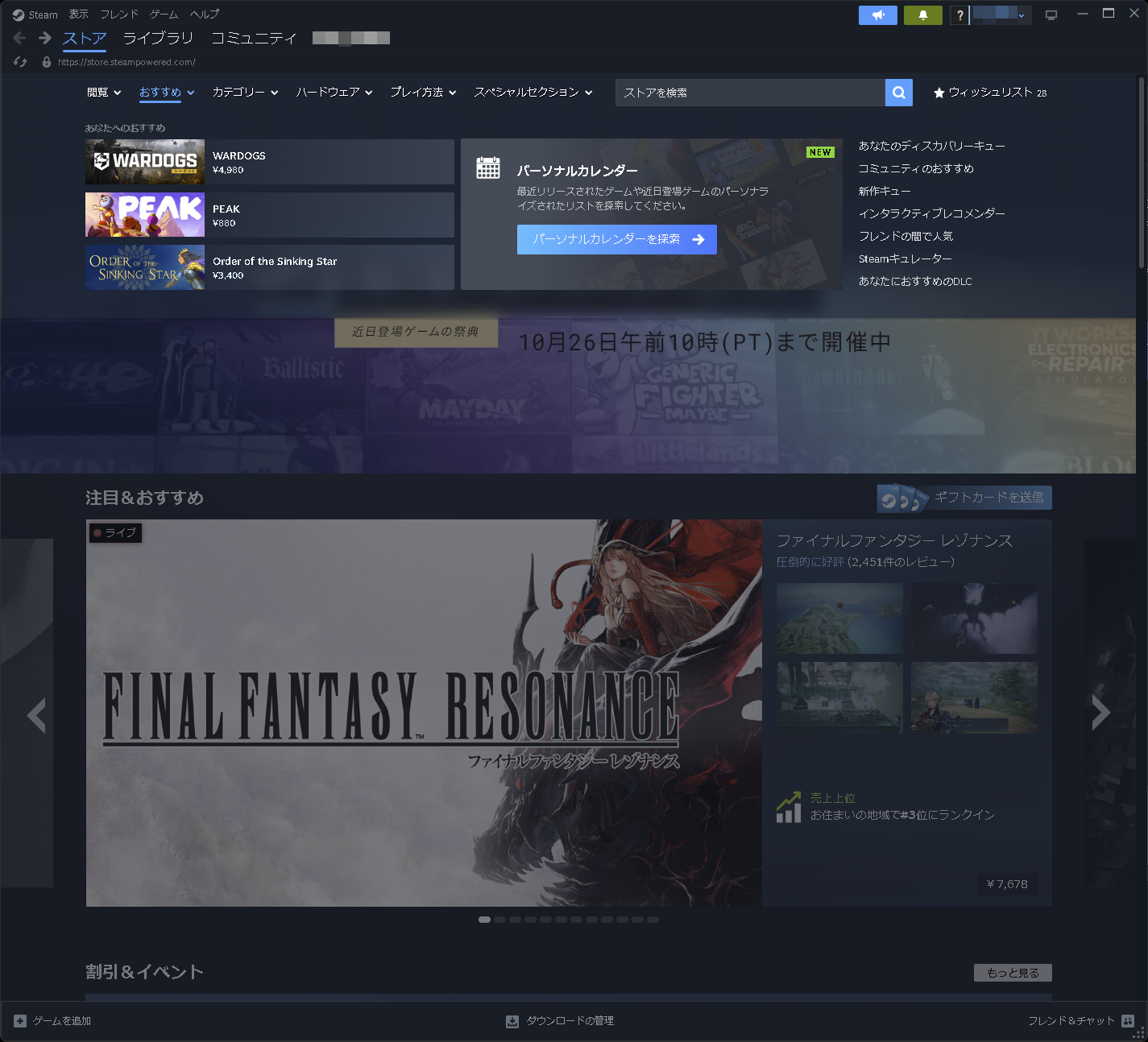Open the ゲーム menu
The image size is (1148, 1042).
[164, 14]
